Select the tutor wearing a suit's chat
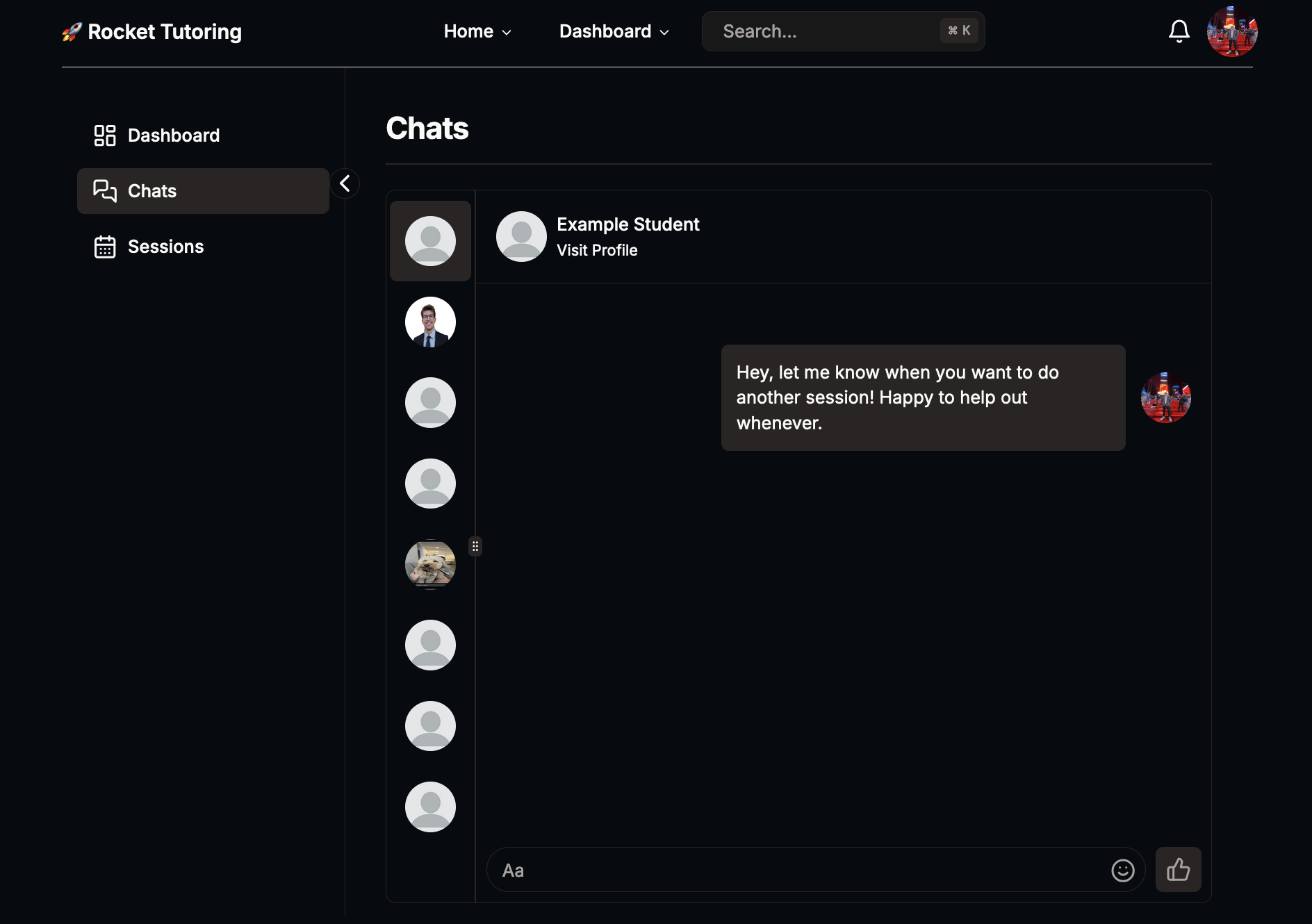Image resolution: width=1312 pixels, height=924 pixels. click(x=430, y=322)
